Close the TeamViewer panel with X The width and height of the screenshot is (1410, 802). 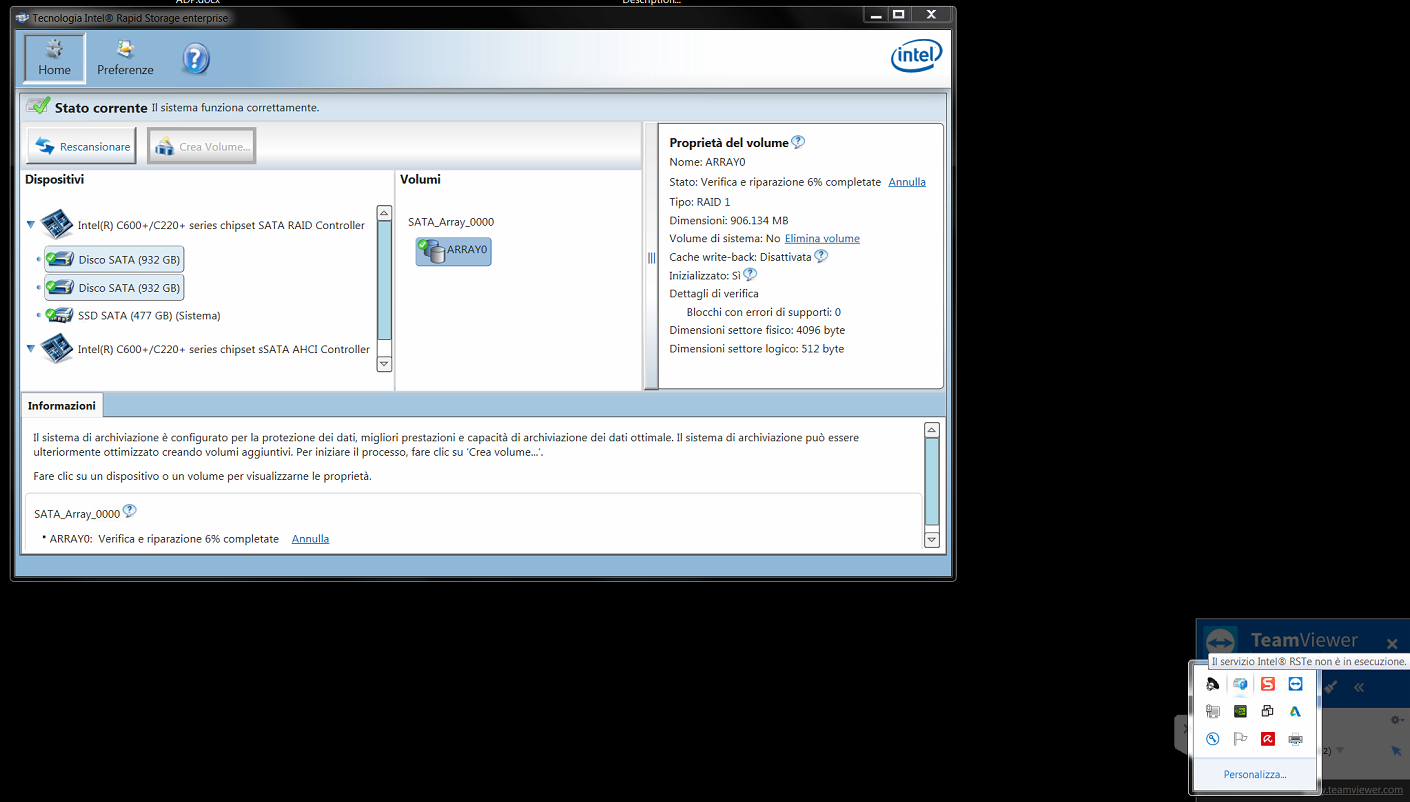tap(1392, 643)
